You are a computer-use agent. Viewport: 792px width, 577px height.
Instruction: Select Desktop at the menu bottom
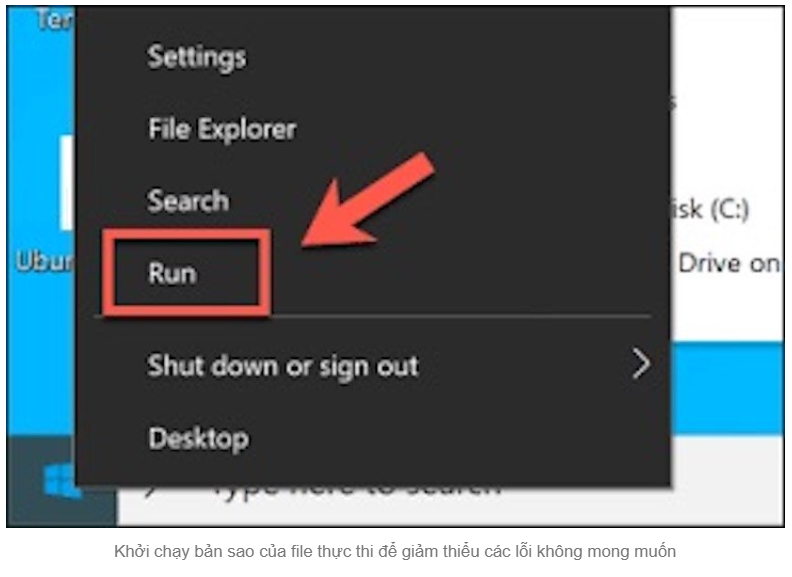pos(199,439)
